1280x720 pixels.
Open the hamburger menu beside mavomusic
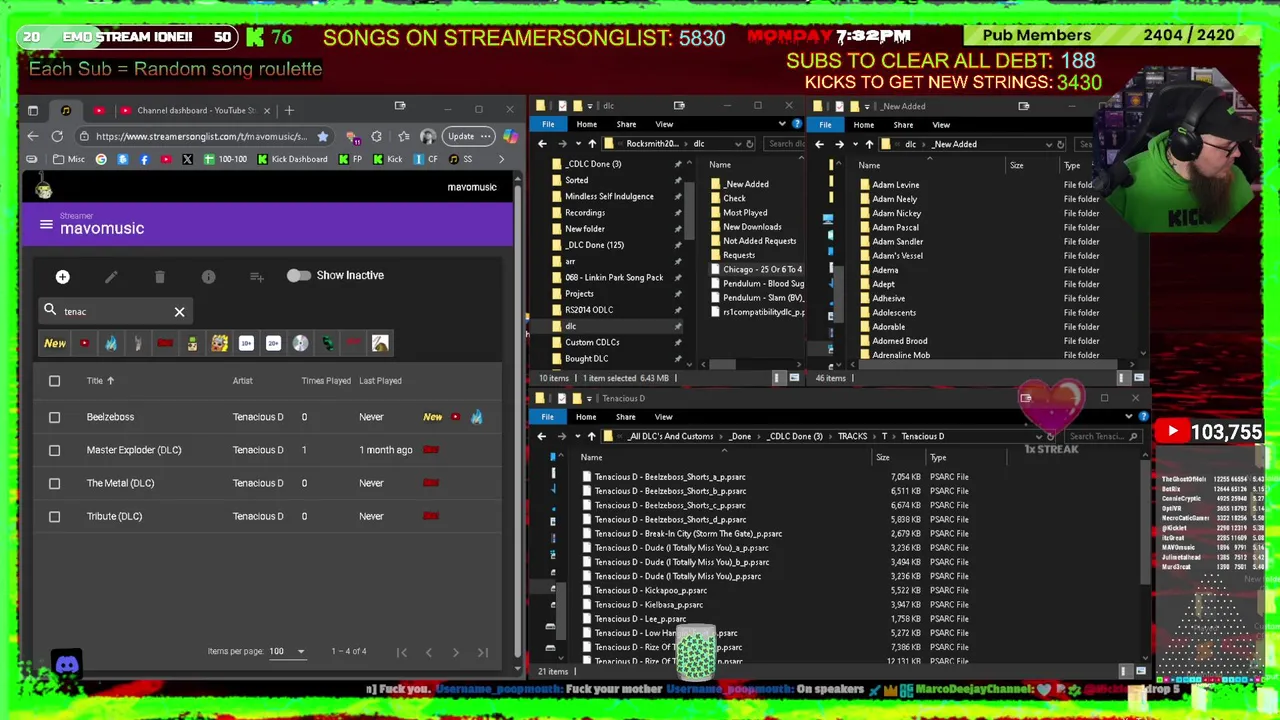pos(46,225)
